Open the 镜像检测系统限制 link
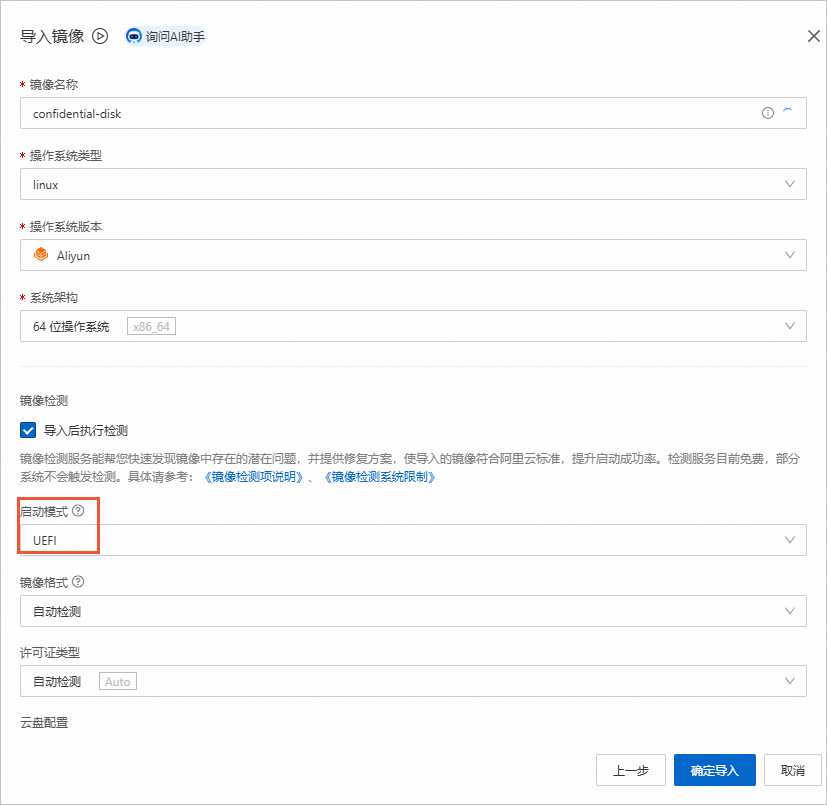Viewport: 827px width, 805px height. click(380, 477)
